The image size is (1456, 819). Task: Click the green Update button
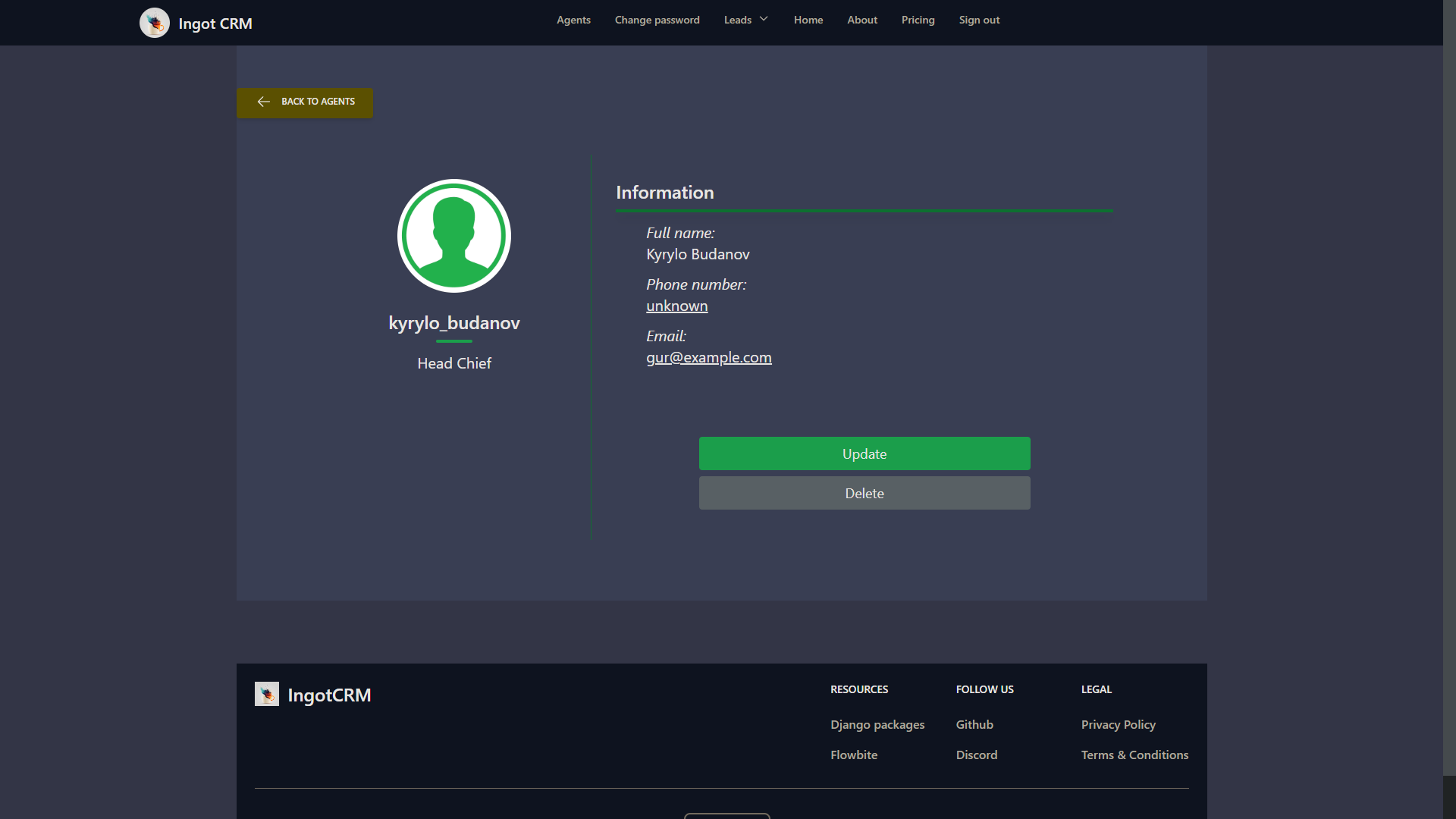tap(864, 453)
